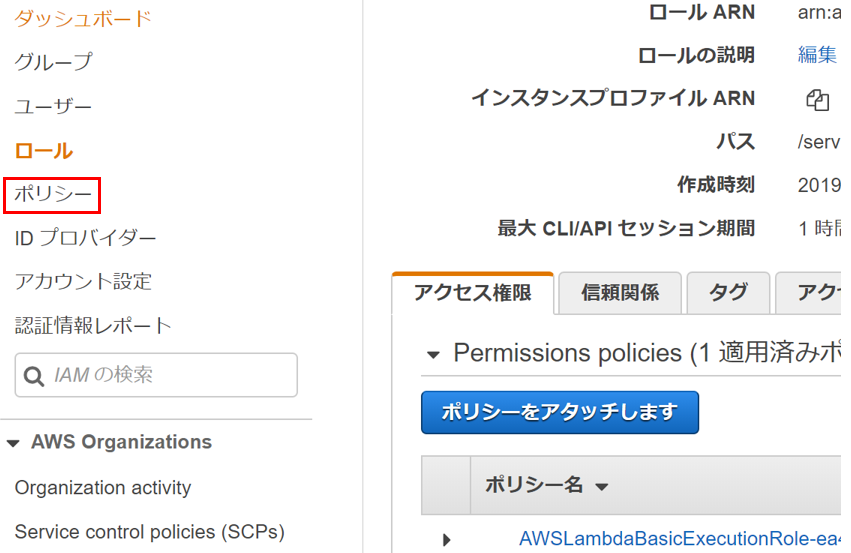The width and height of the screenshot is (851, 553).
Task: Open ユーザー in the sidebar
Action: tap(53, 106)
